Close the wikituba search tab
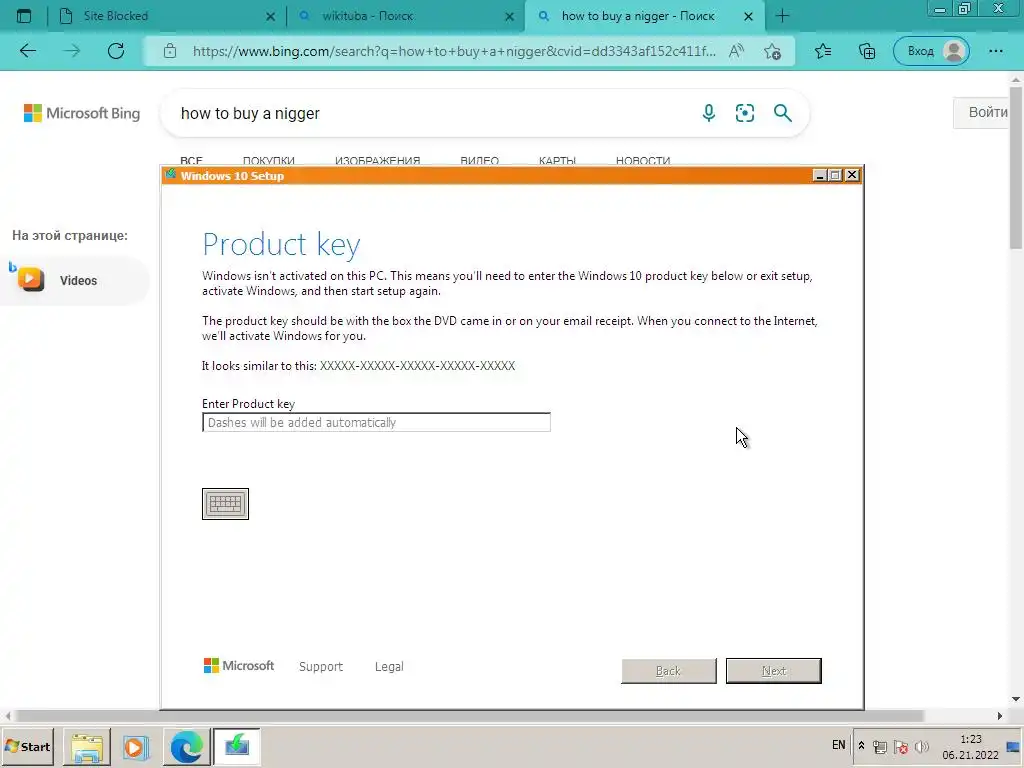Image resolution: width=1024 pixels, height=768 pixels. (509, 17)
